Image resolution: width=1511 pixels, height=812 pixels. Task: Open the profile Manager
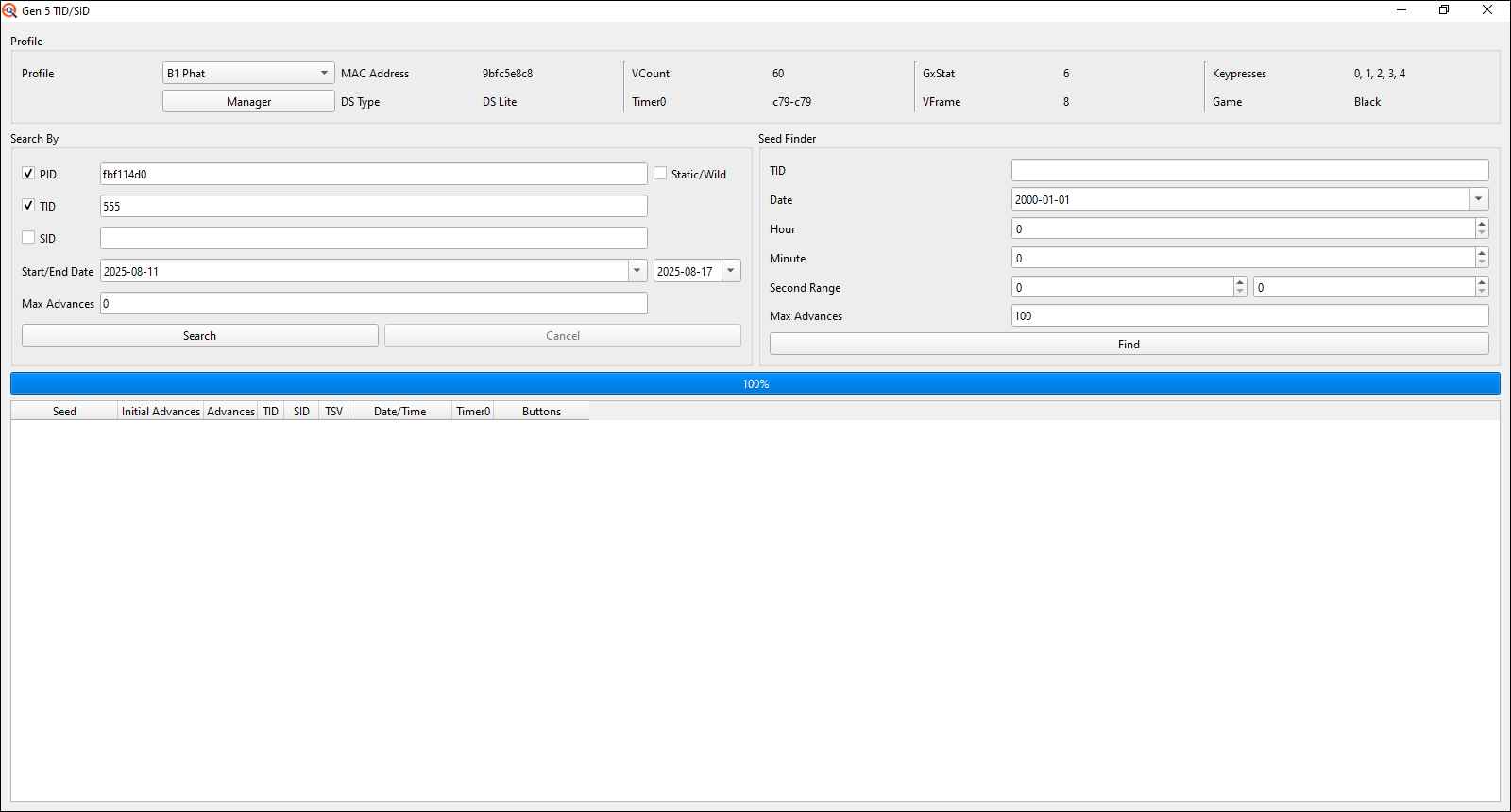point(248,102)
